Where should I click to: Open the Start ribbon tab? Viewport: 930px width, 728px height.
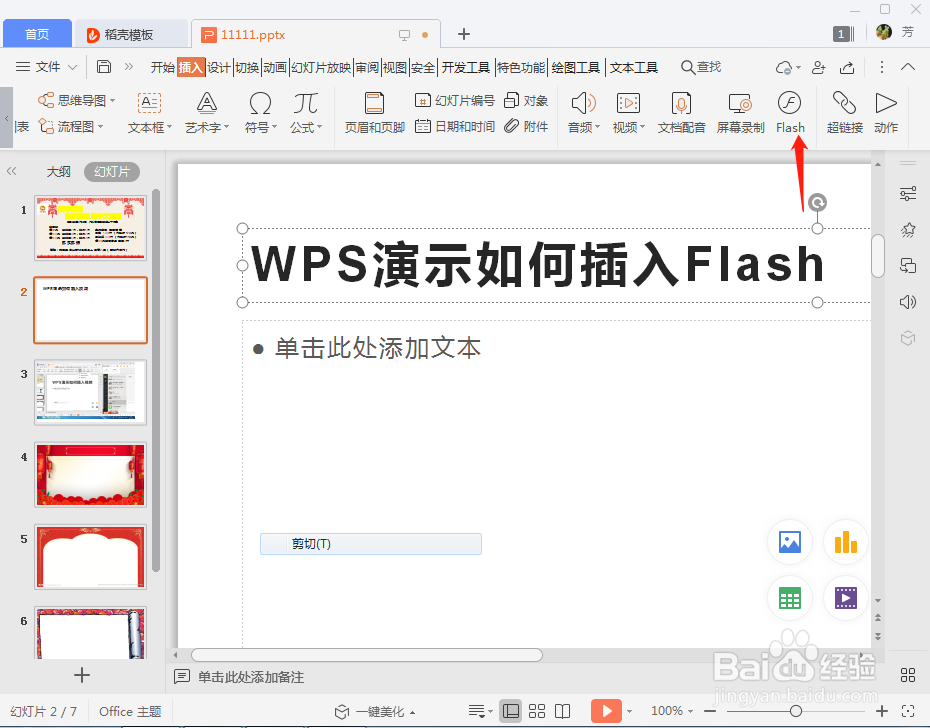tap(163, 68)
